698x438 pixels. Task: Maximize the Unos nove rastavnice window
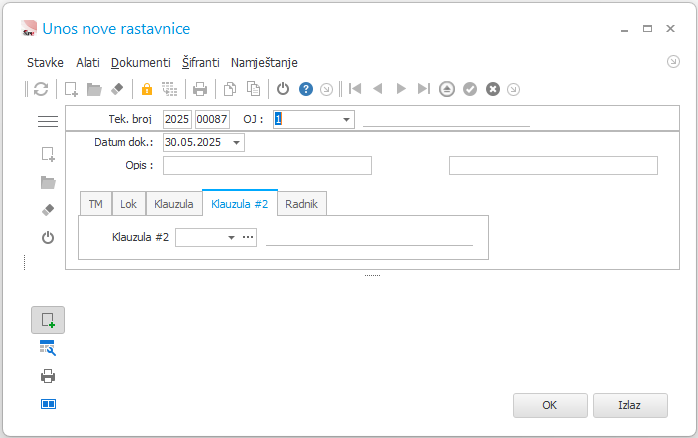click(647, 28)
